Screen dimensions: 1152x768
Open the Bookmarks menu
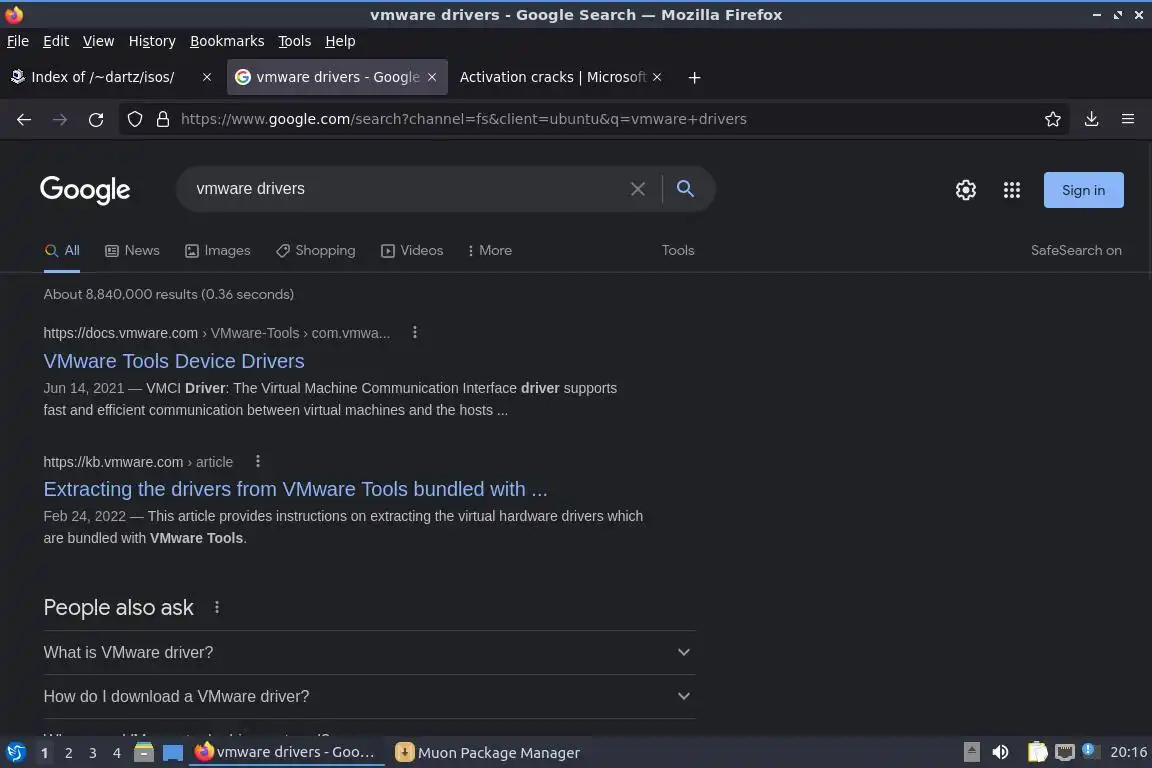[227, 41]
